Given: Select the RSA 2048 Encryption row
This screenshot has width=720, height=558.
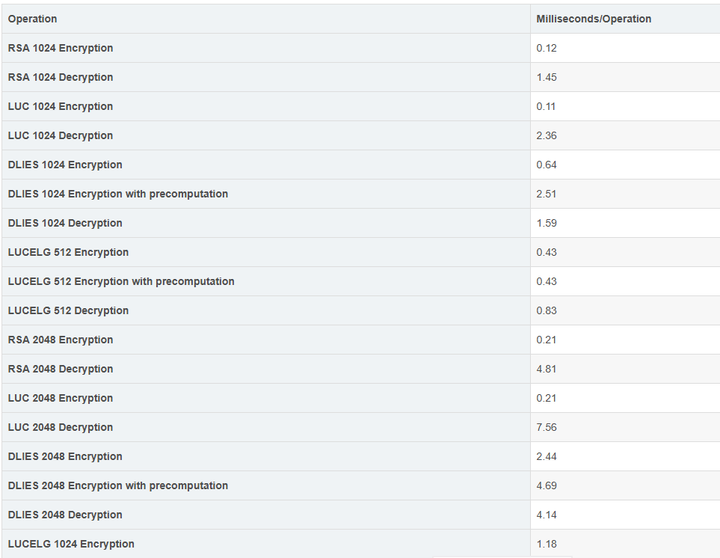Looking at the screenshot, I should (x=361, y=340).
